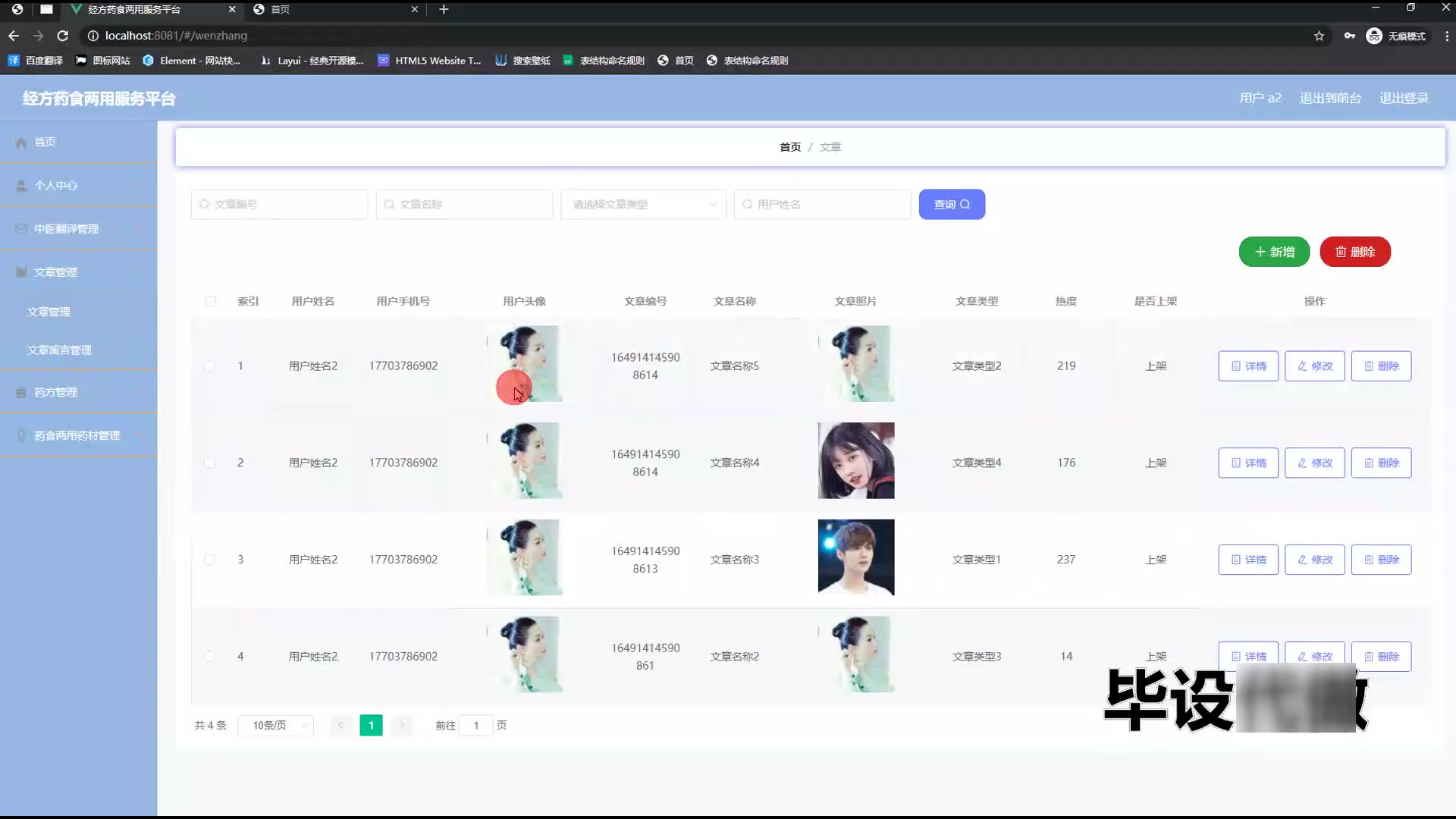Click 退出到前台 in header
Screen dimensions: 1456x819
pos(1330,98)
